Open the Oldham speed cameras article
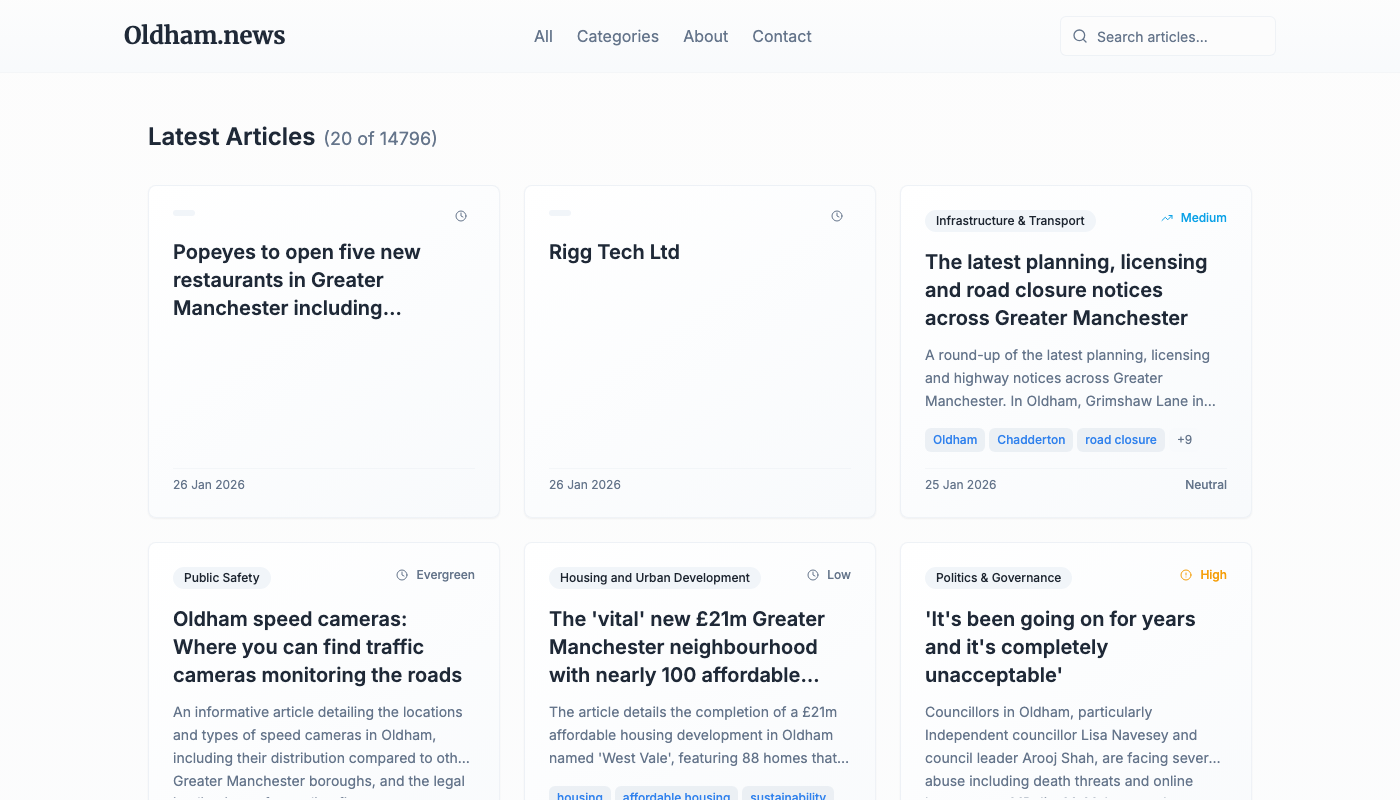 (x=317, y=647)
